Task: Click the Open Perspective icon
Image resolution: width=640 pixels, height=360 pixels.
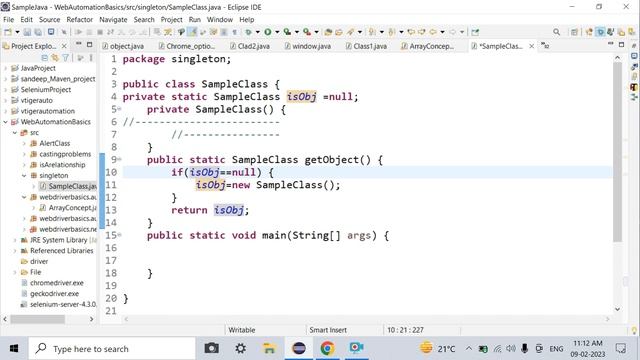Action: pos(574,32)
